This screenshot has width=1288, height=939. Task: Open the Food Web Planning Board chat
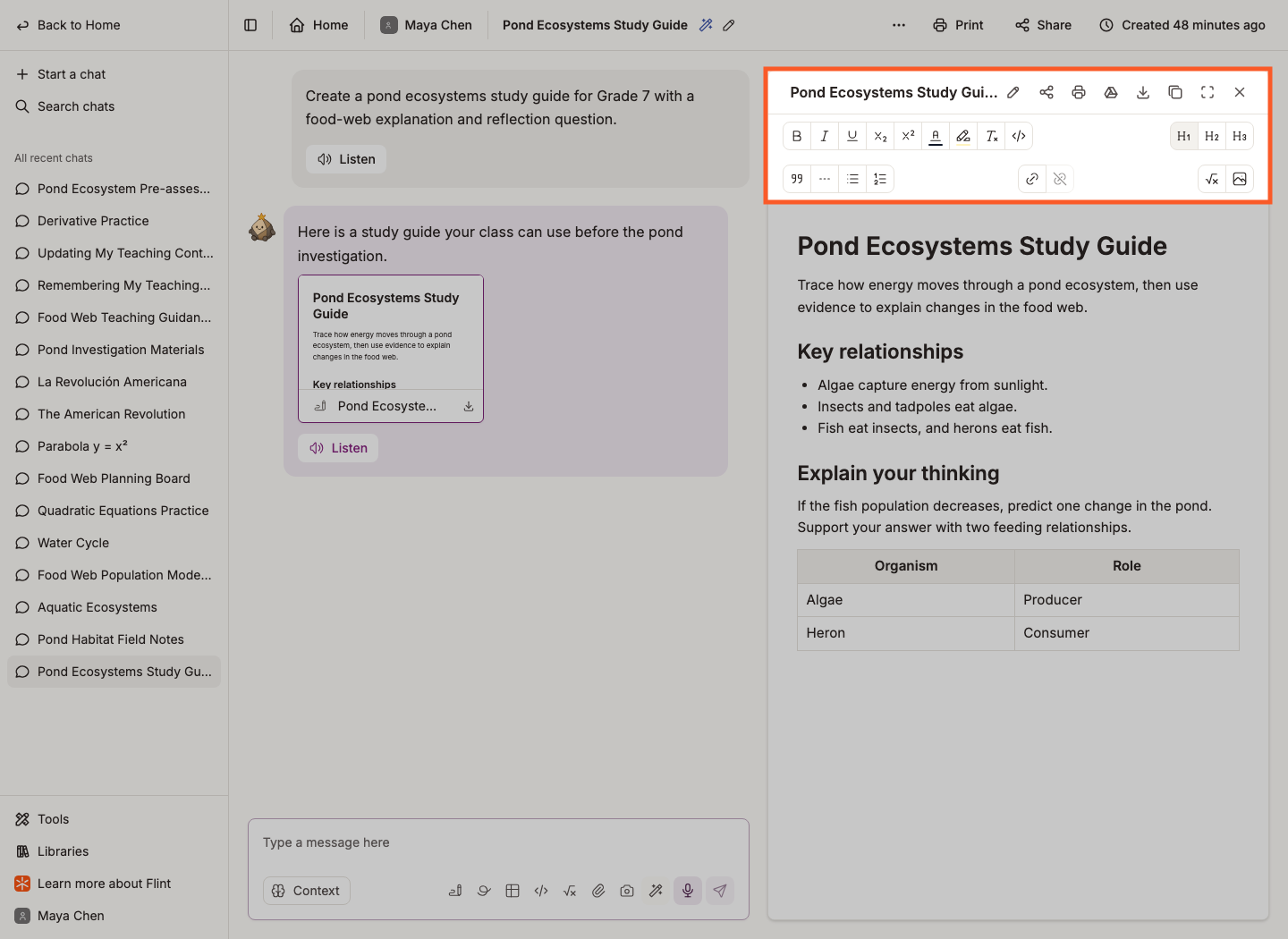pos(114,478)
